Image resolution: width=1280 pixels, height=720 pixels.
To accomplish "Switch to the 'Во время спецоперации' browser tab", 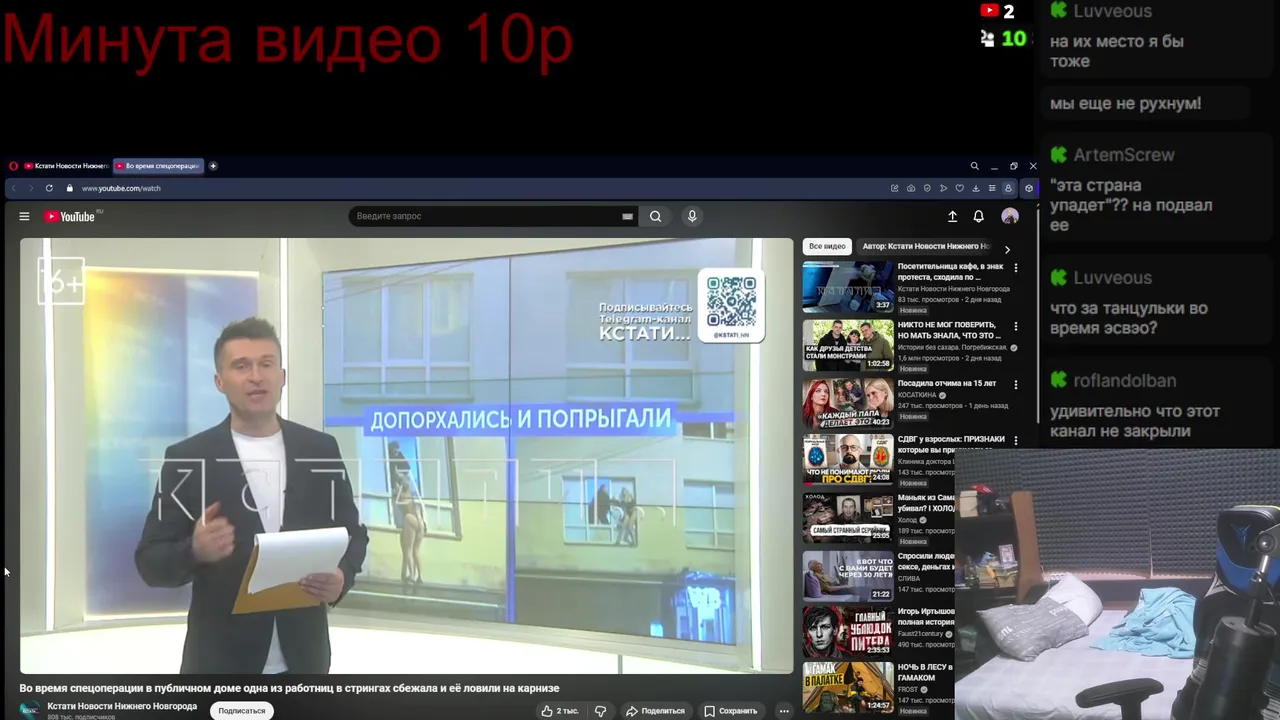I will [158, 166].
